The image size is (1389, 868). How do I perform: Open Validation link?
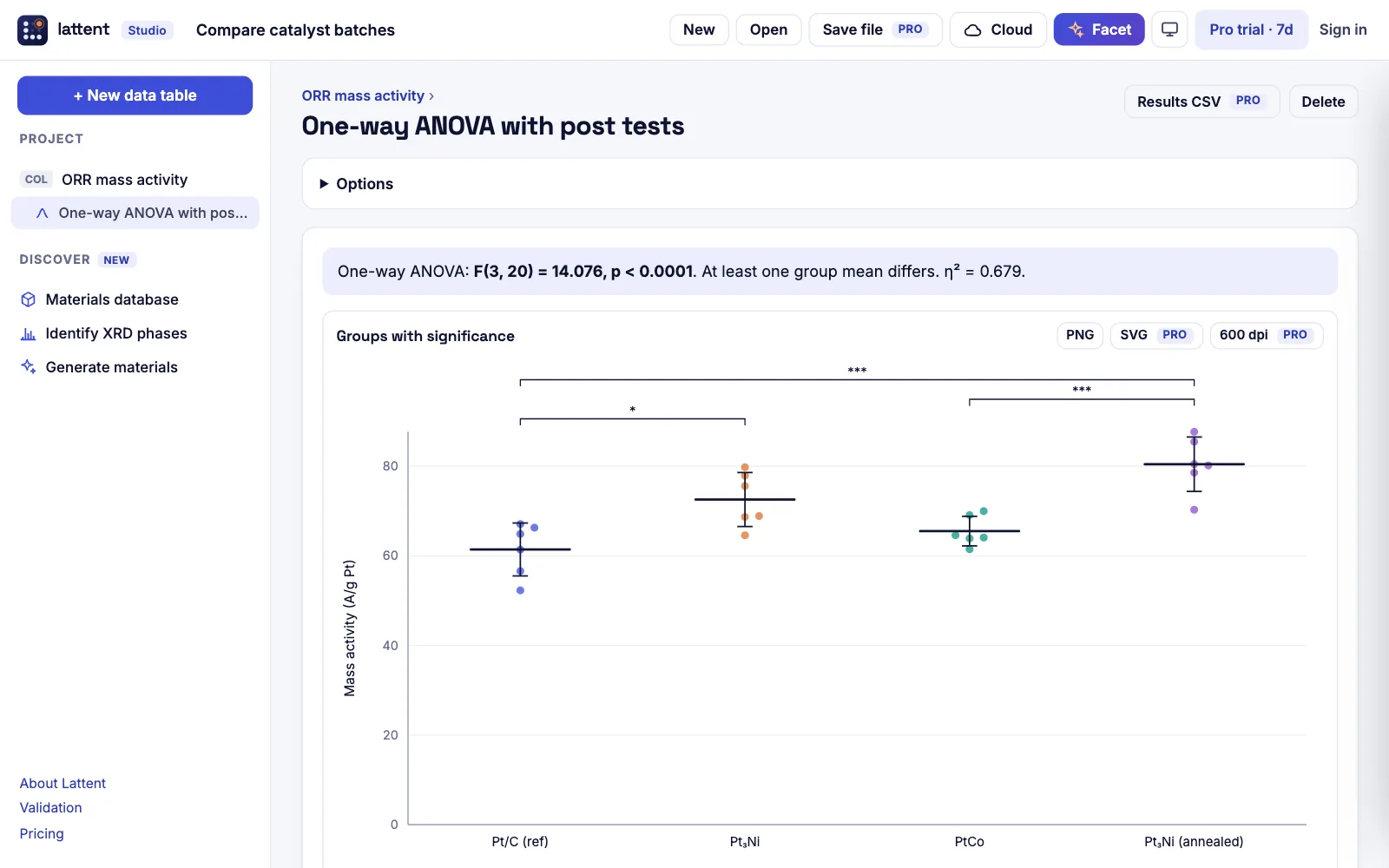(x=51, y=807)
